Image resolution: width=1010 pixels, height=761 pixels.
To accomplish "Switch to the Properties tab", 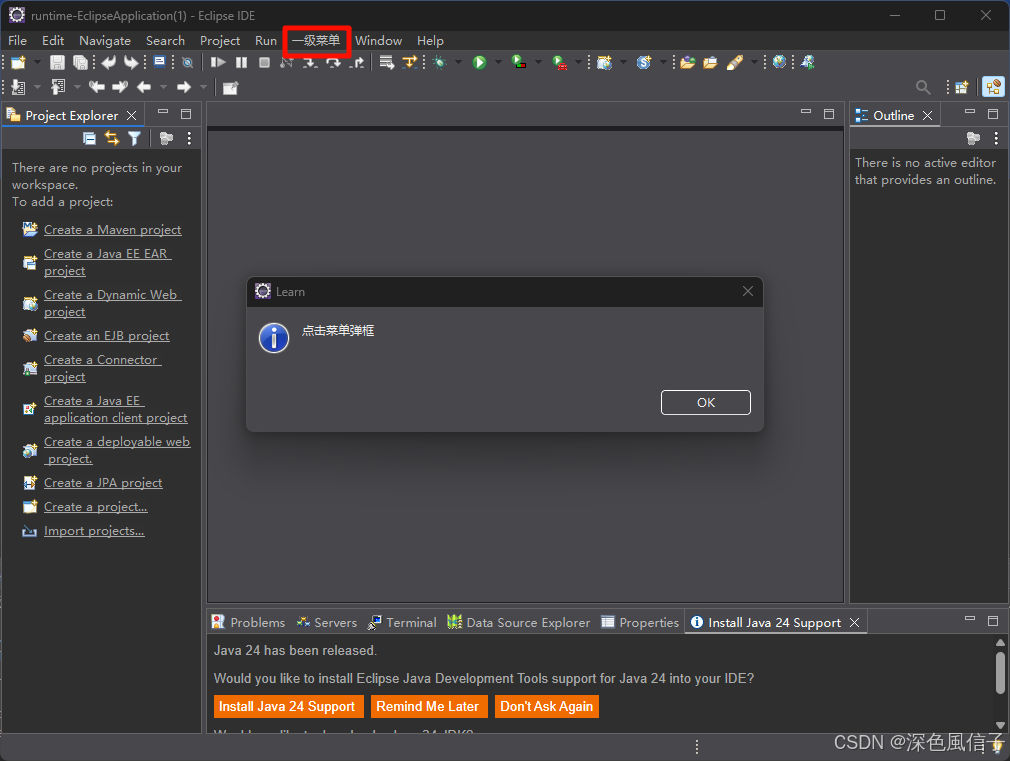I will [x=640, y=622].
